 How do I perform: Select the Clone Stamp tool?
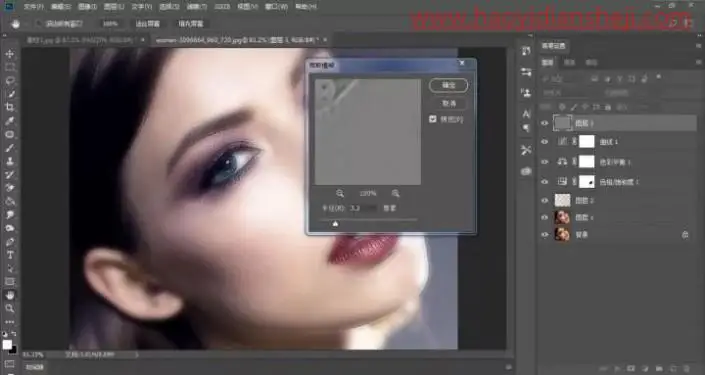(x=9, y=161)
